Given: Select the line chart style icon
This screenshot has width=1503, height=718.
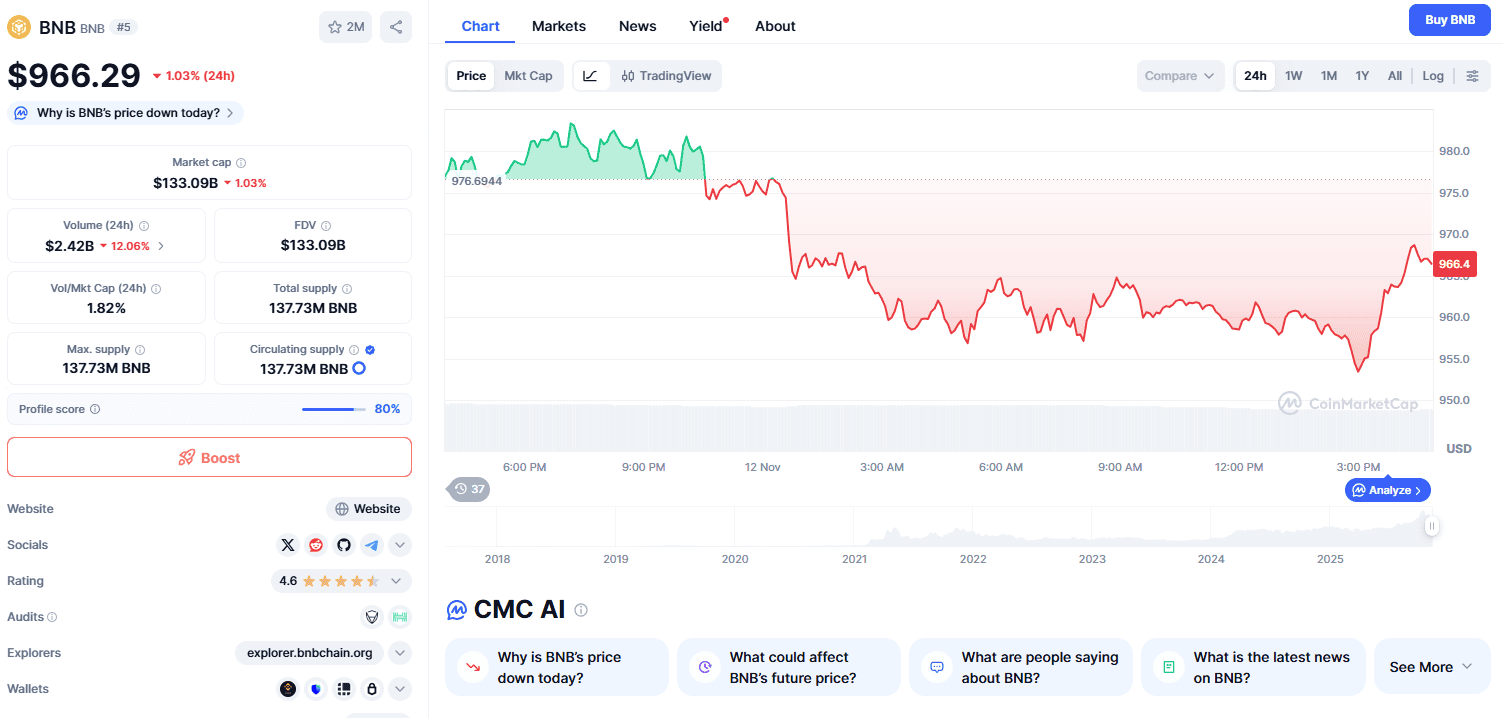Looking at the screenshot, I should (590, 76).
